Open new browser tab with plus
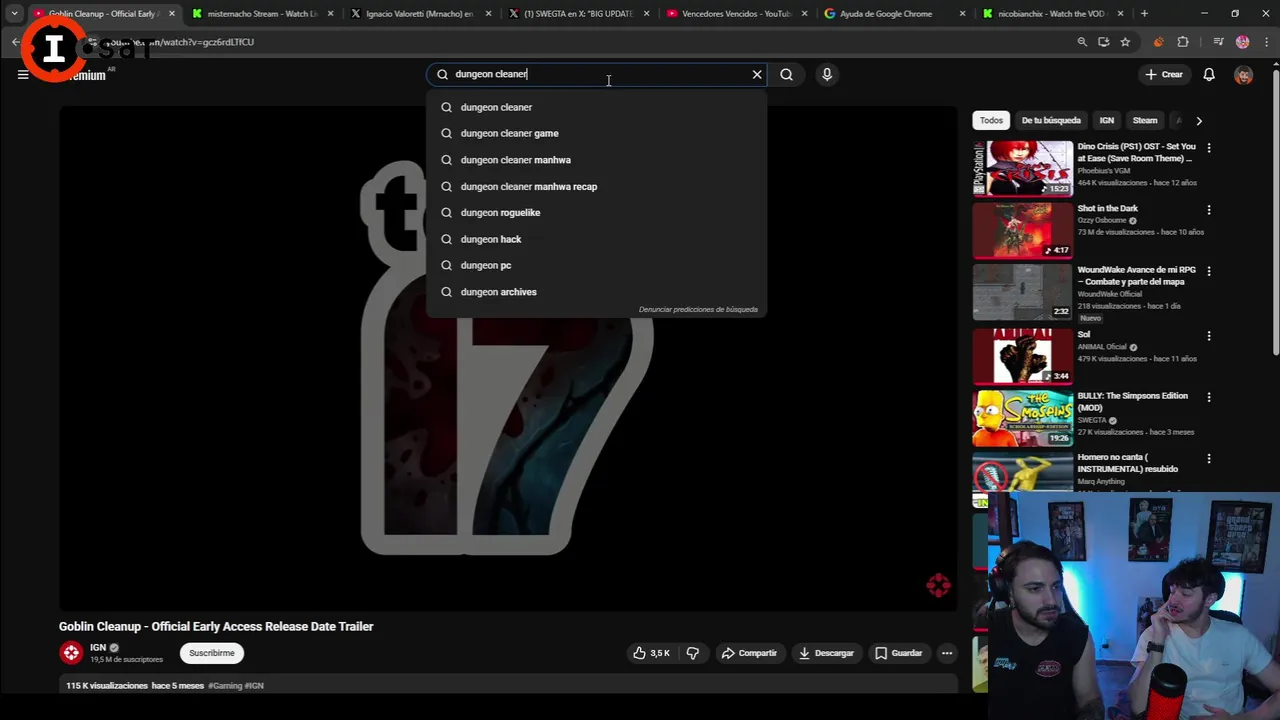Image resolution: width=1280 pixels, height=720 pixels. click(x=1144, y=14)
